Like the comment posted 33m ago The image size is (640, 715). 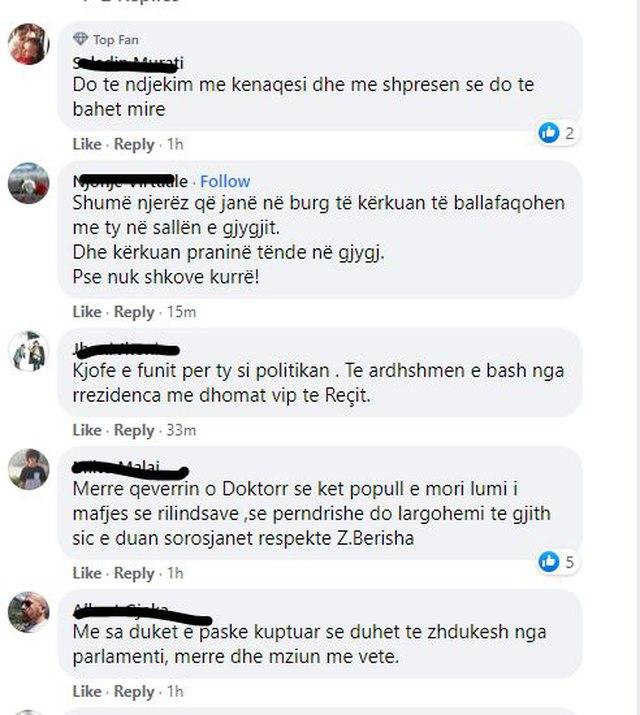tap(87, 430)
